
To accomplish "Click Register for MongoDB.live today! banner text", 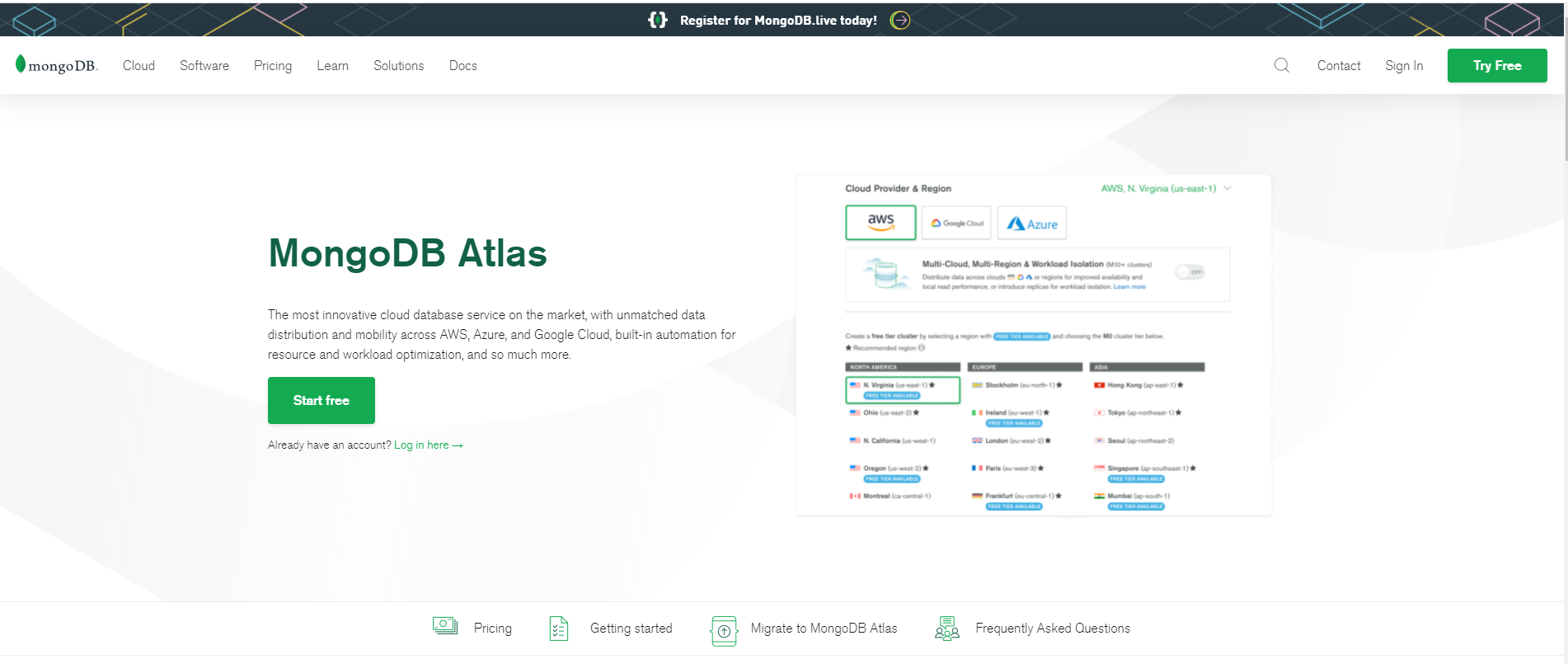I will pos(778,21).
